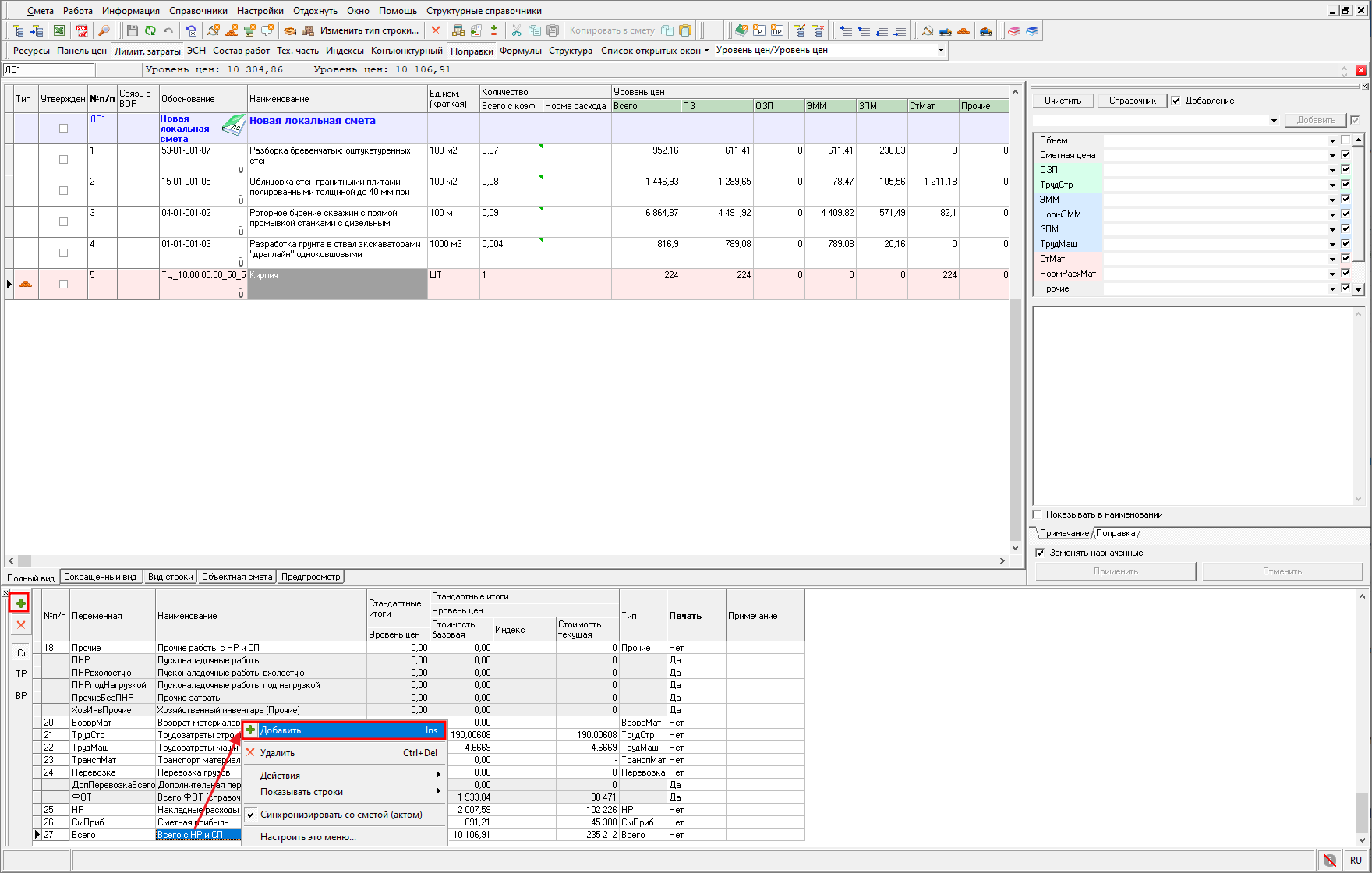Click the green refresh arrows icon

tap(150, 30)
